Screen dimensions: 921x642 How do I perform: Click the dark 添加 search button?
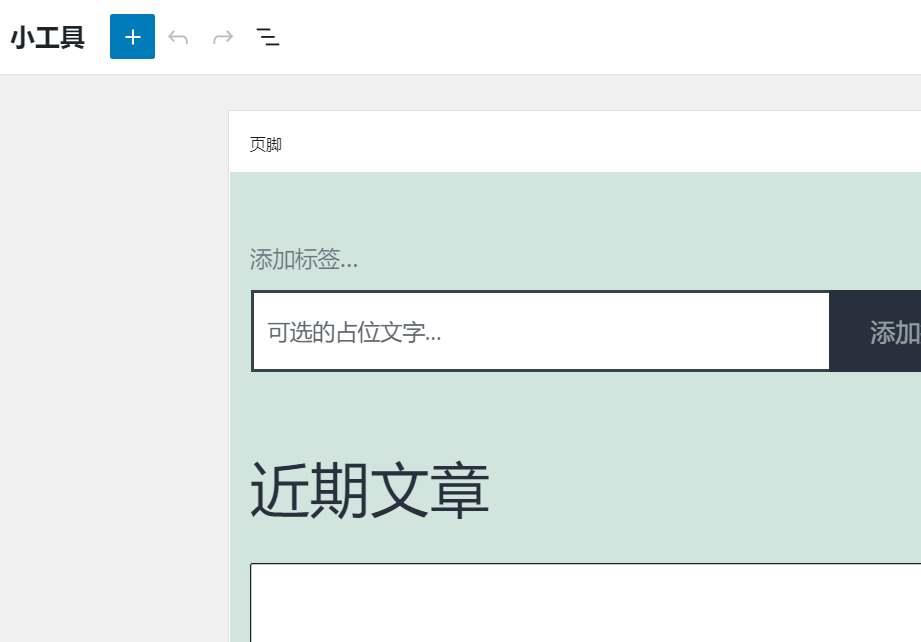pos(876,331)
